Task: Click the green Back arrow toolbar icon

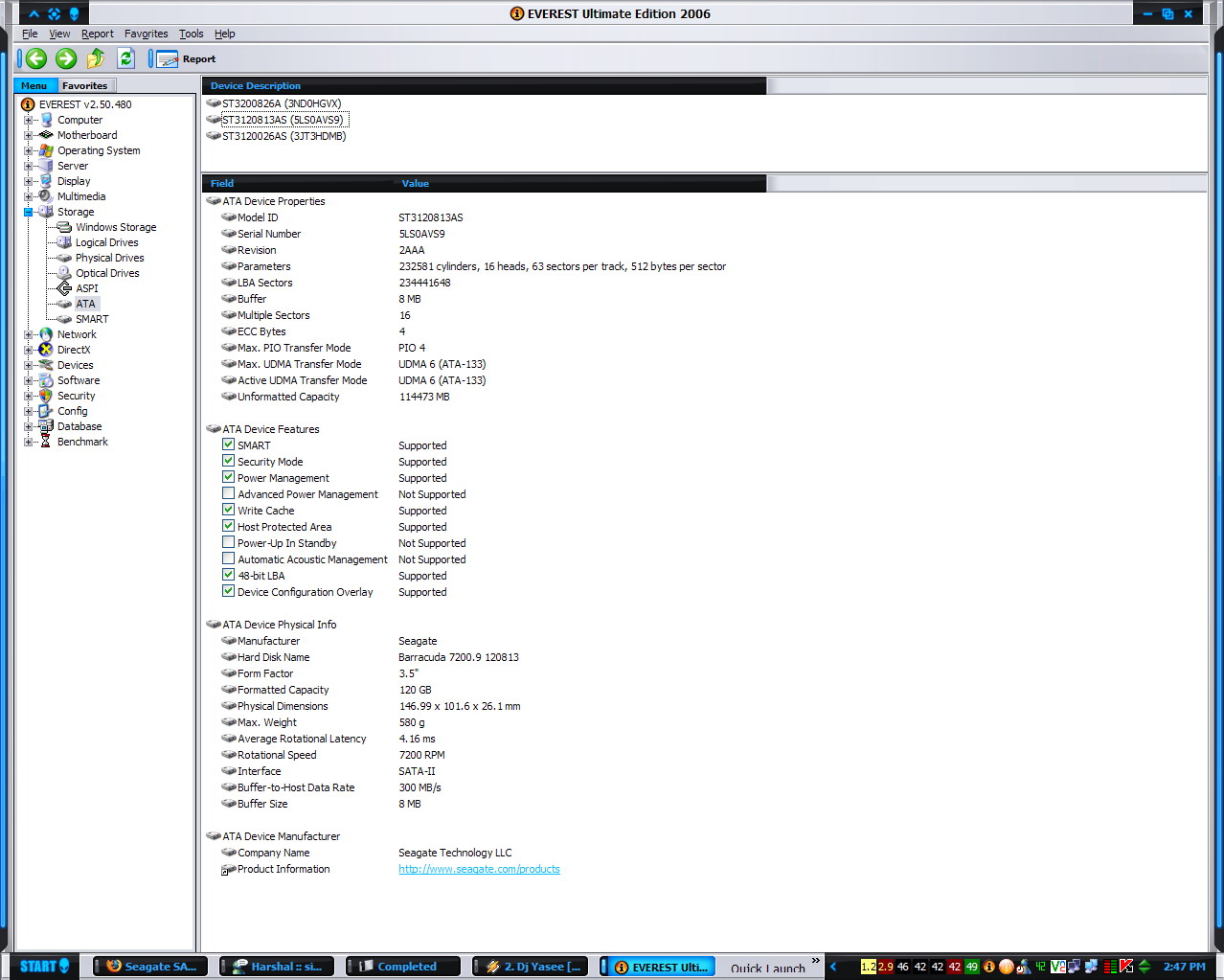Action: [x=36, y=58]
